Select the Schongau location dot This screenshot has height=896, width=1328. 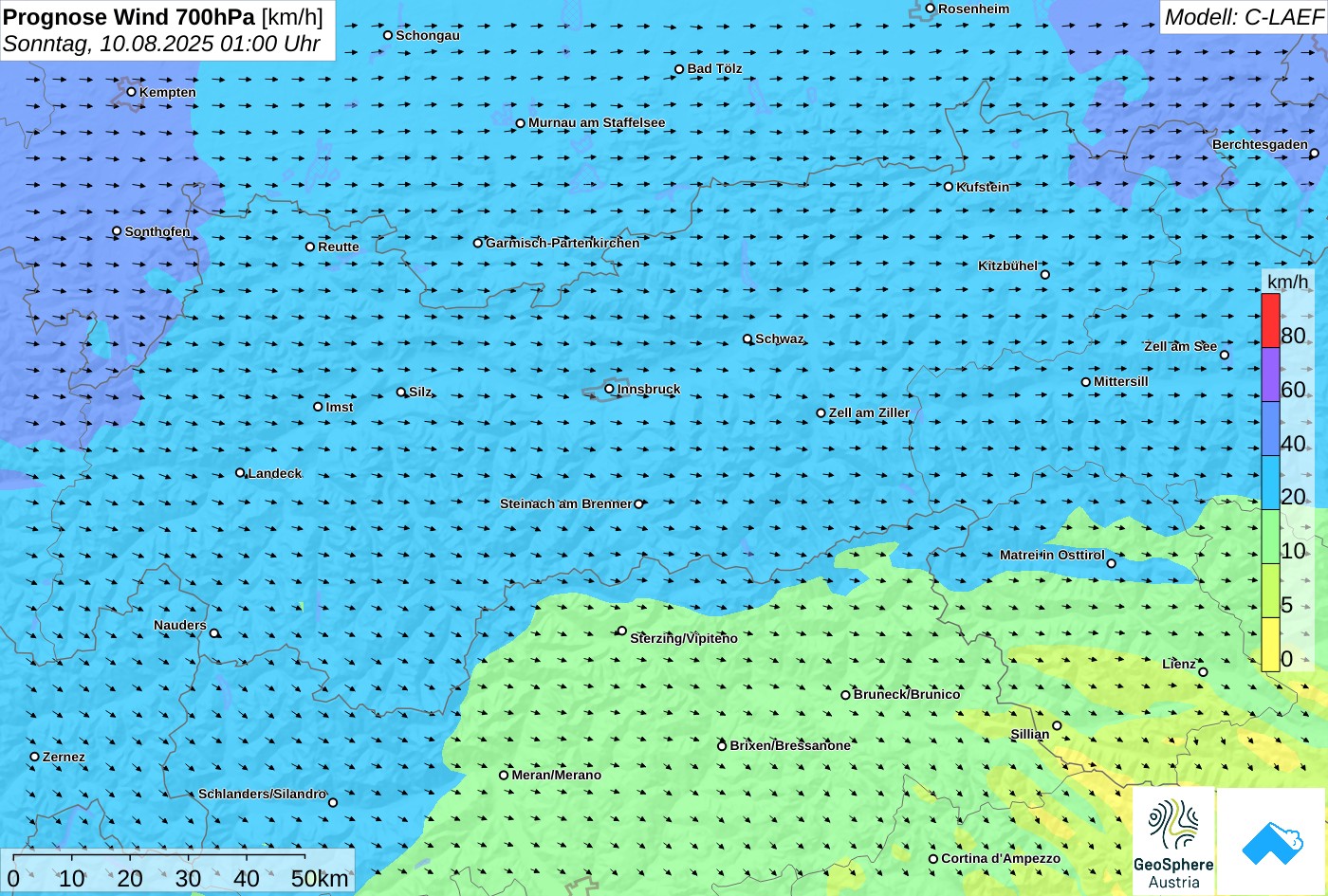pos(388,35)
